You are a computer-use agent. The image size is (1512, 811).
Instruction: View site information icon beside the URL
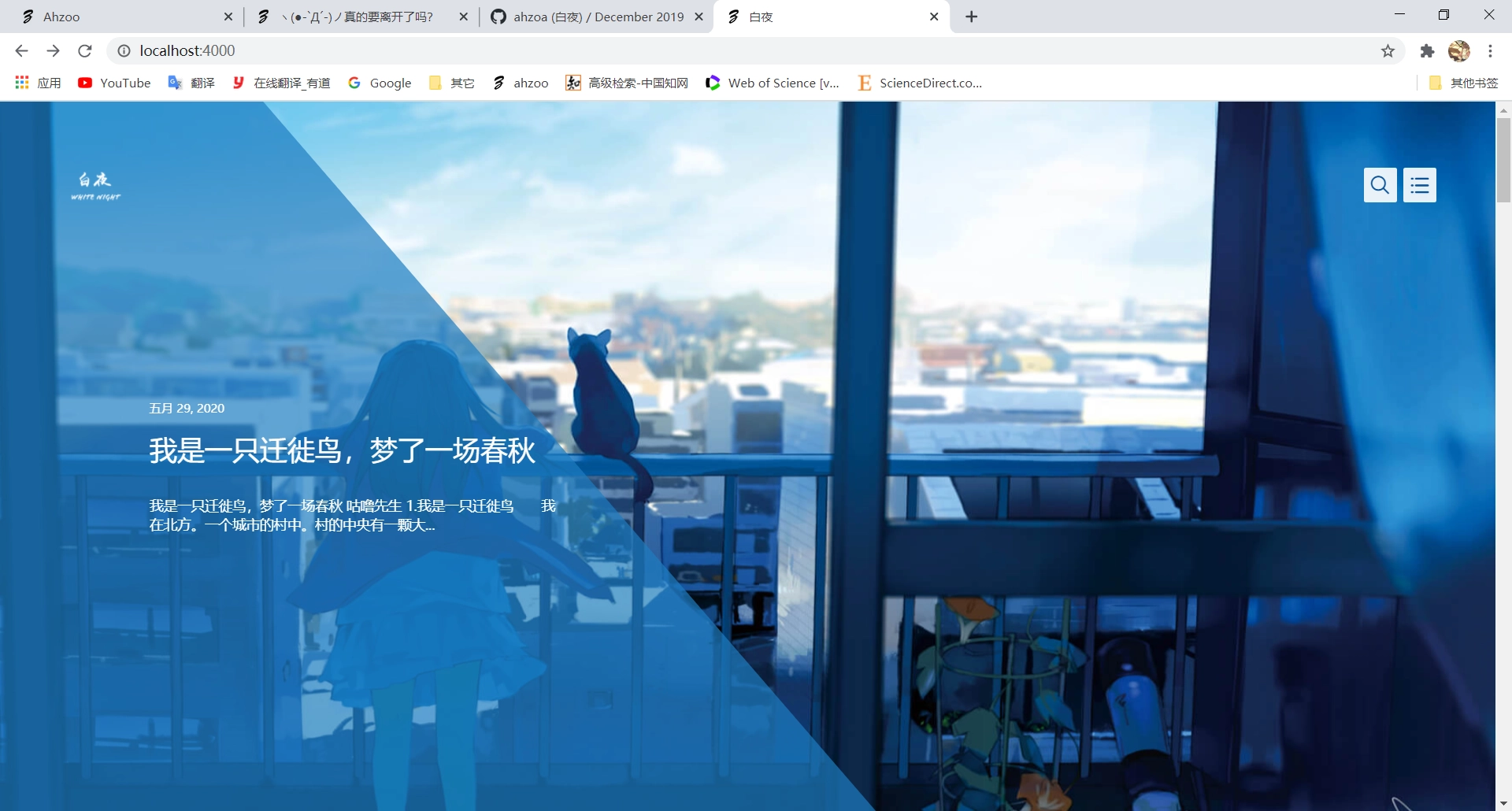pos(124,51)
